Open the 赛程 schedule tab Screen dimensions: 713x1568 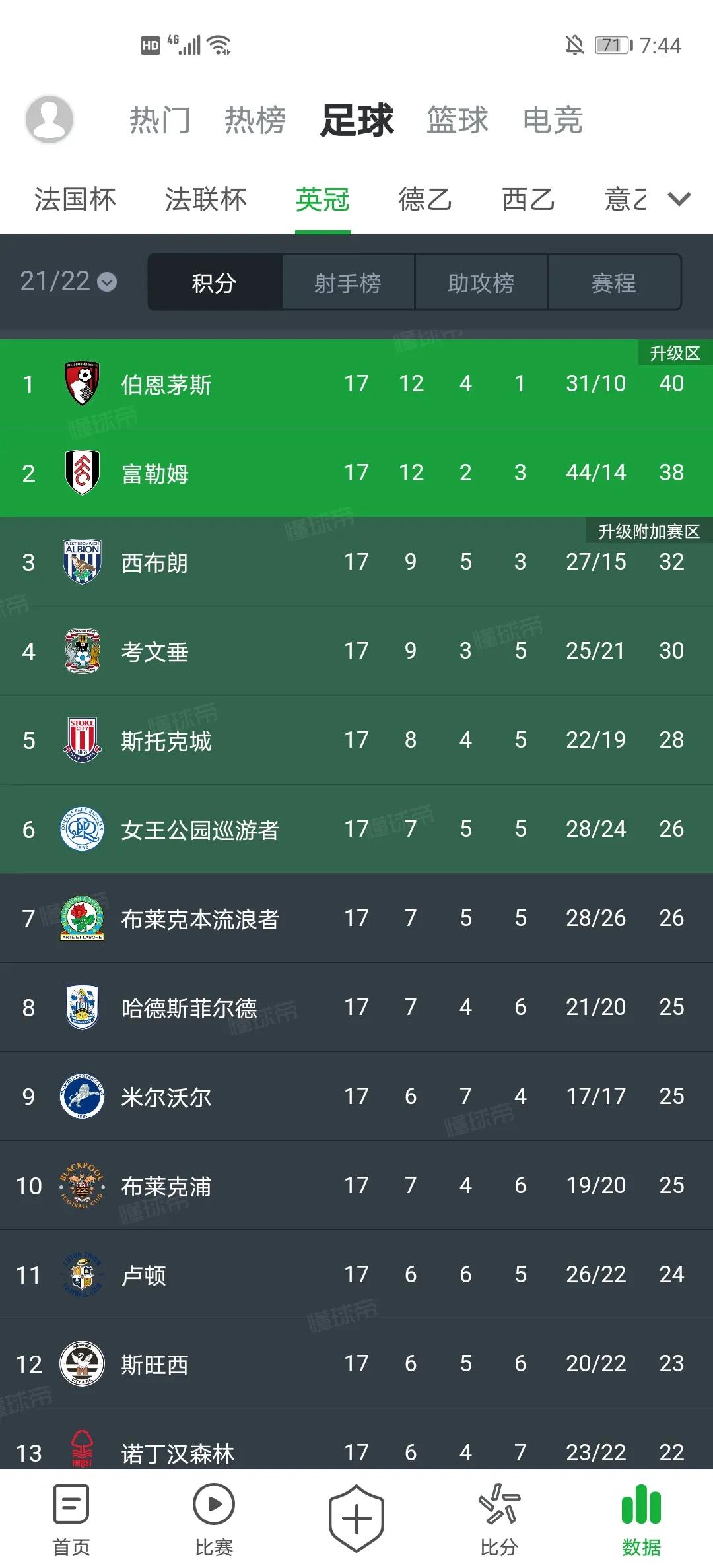pos(614,283)
